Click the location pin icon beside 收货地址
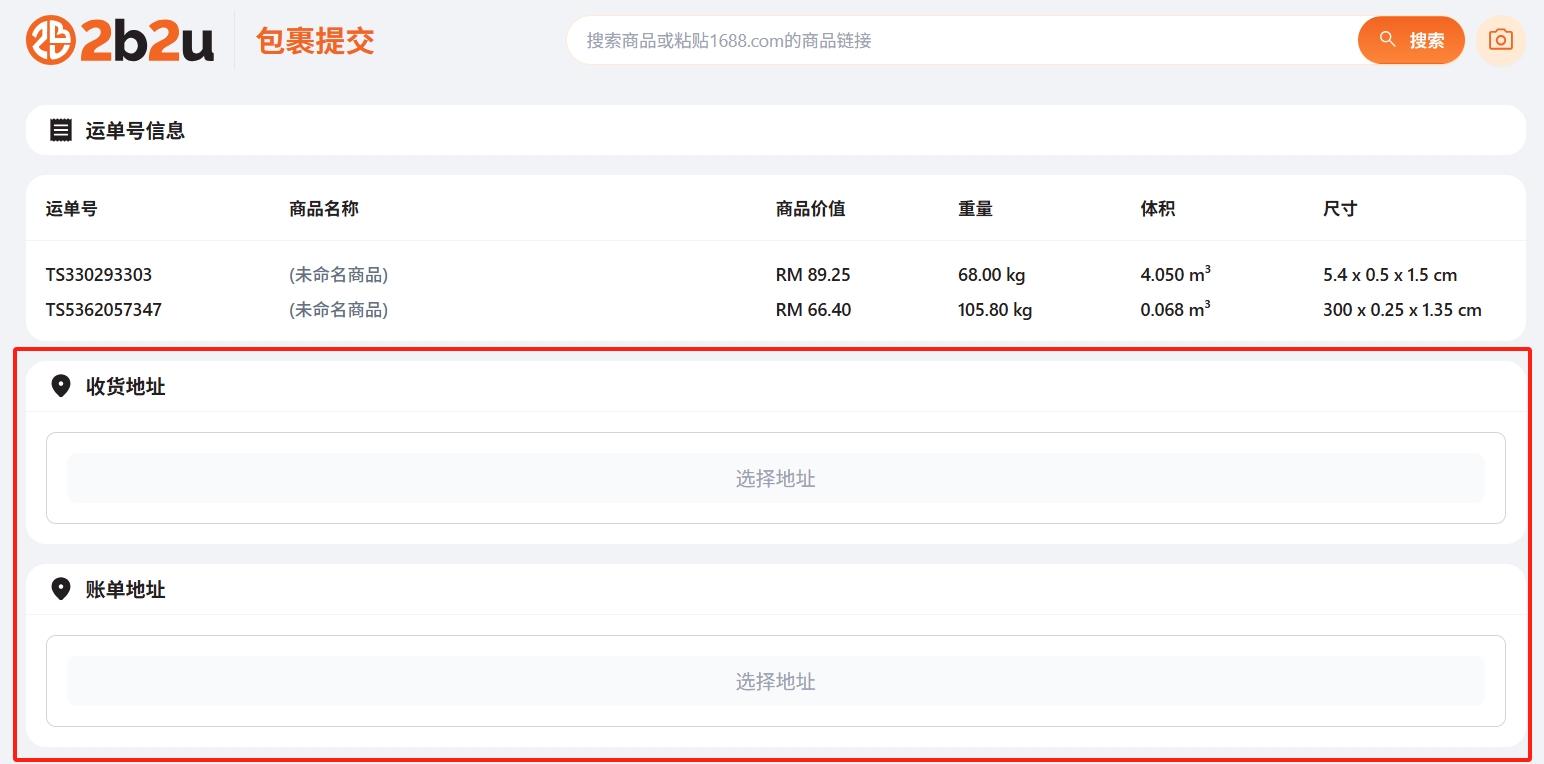 tap(60, 387)
